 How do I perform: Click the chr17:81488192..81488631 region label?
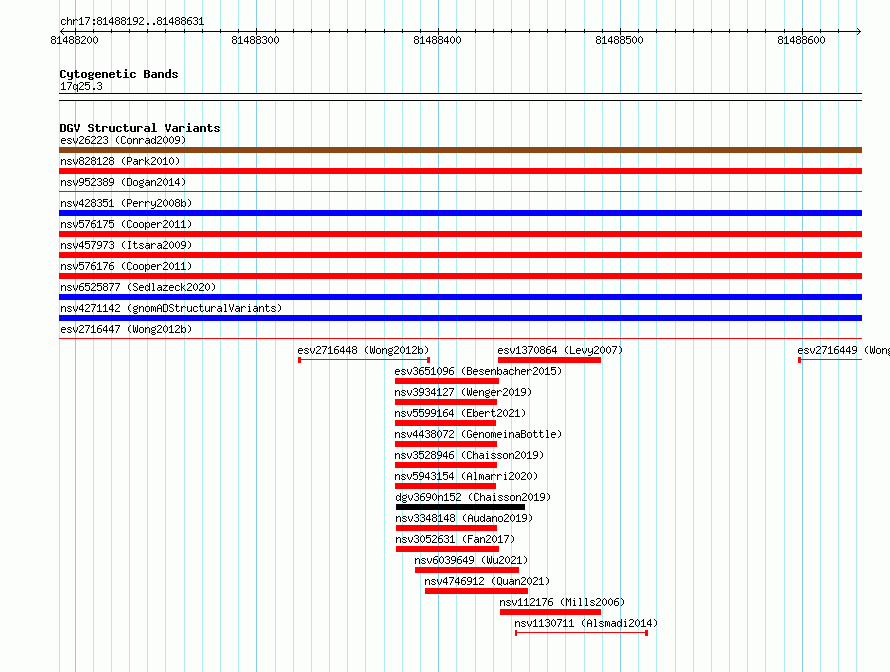pyautogui.click(x=132, y=21)
